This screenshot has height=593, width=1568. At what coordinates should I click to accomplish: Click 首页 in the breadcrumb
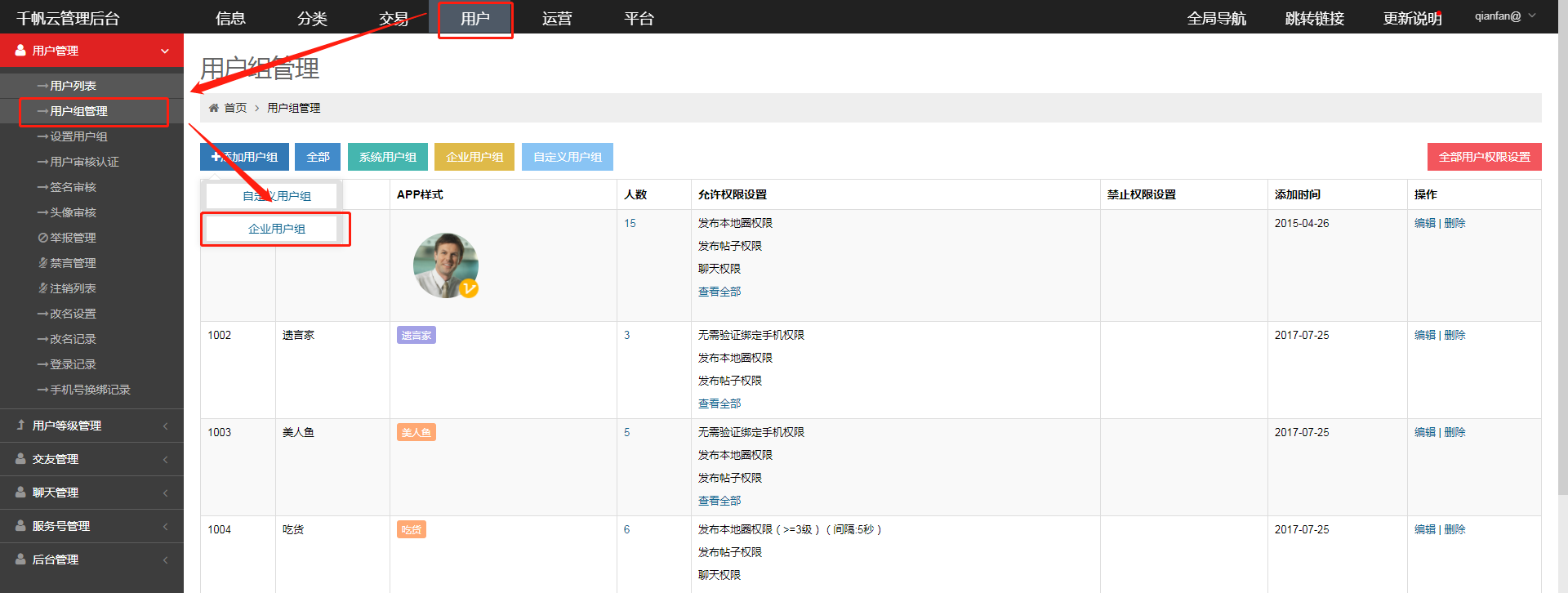click(x=235, y=108)
